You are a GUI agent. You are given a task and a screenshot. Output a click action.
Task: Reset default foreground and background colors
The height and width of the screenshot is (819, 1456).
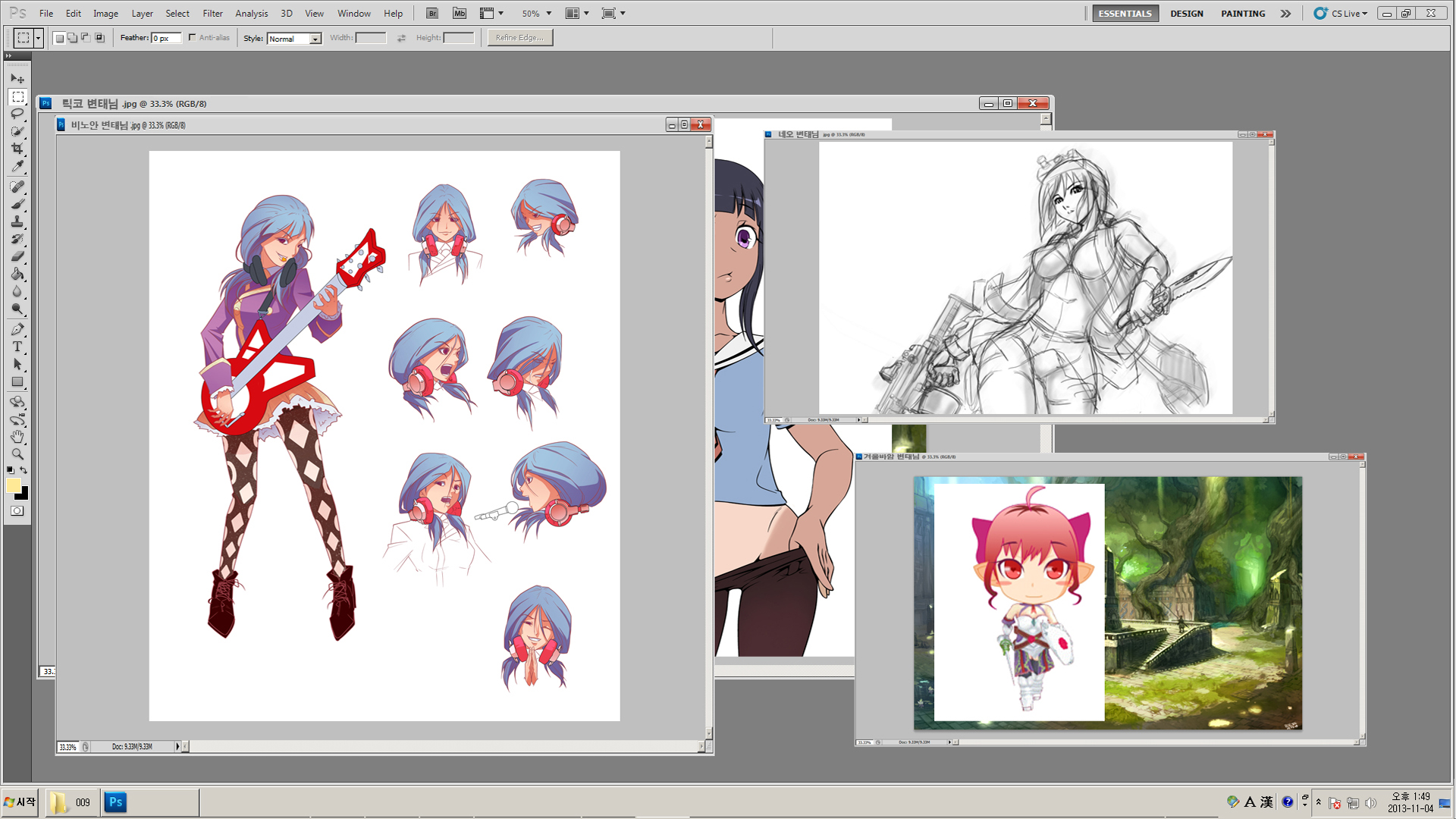click(x=10, y=470)
